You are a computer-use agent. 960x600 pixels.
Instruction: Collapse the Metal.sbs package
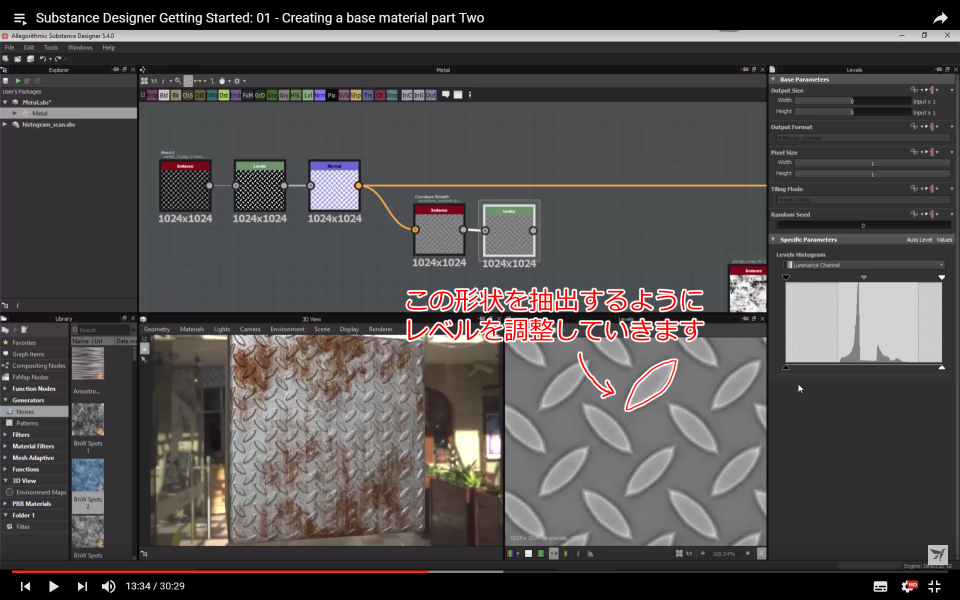point(5,102)
